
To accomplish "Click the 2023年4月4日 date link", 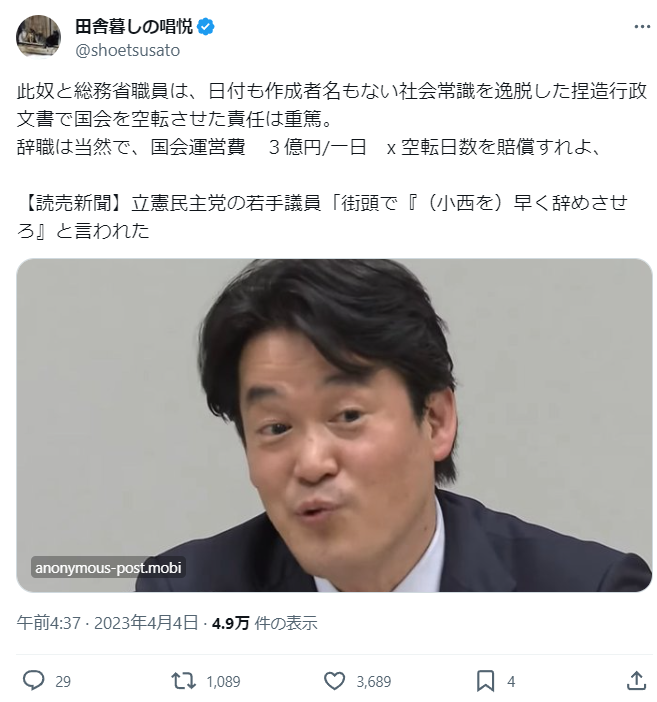I will pos(146,623).
